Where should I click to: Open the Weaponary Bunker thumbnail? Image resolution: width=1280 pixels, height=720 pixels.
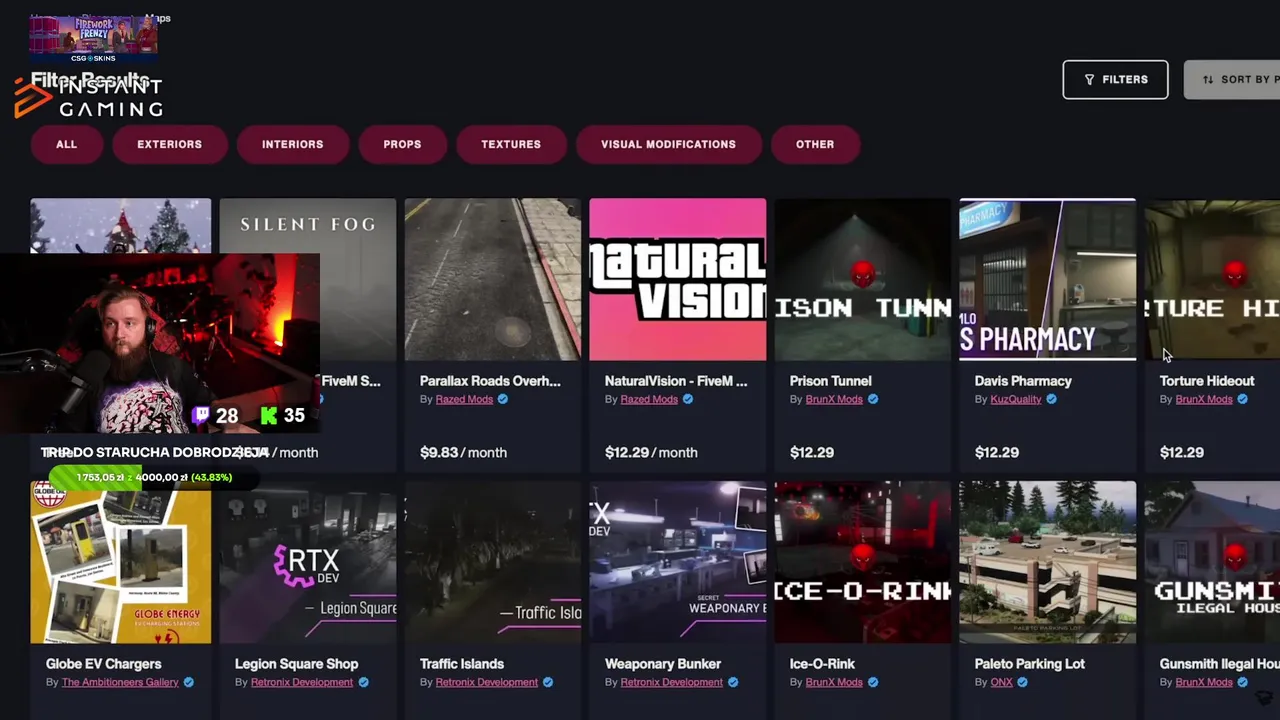coord(678,562)
